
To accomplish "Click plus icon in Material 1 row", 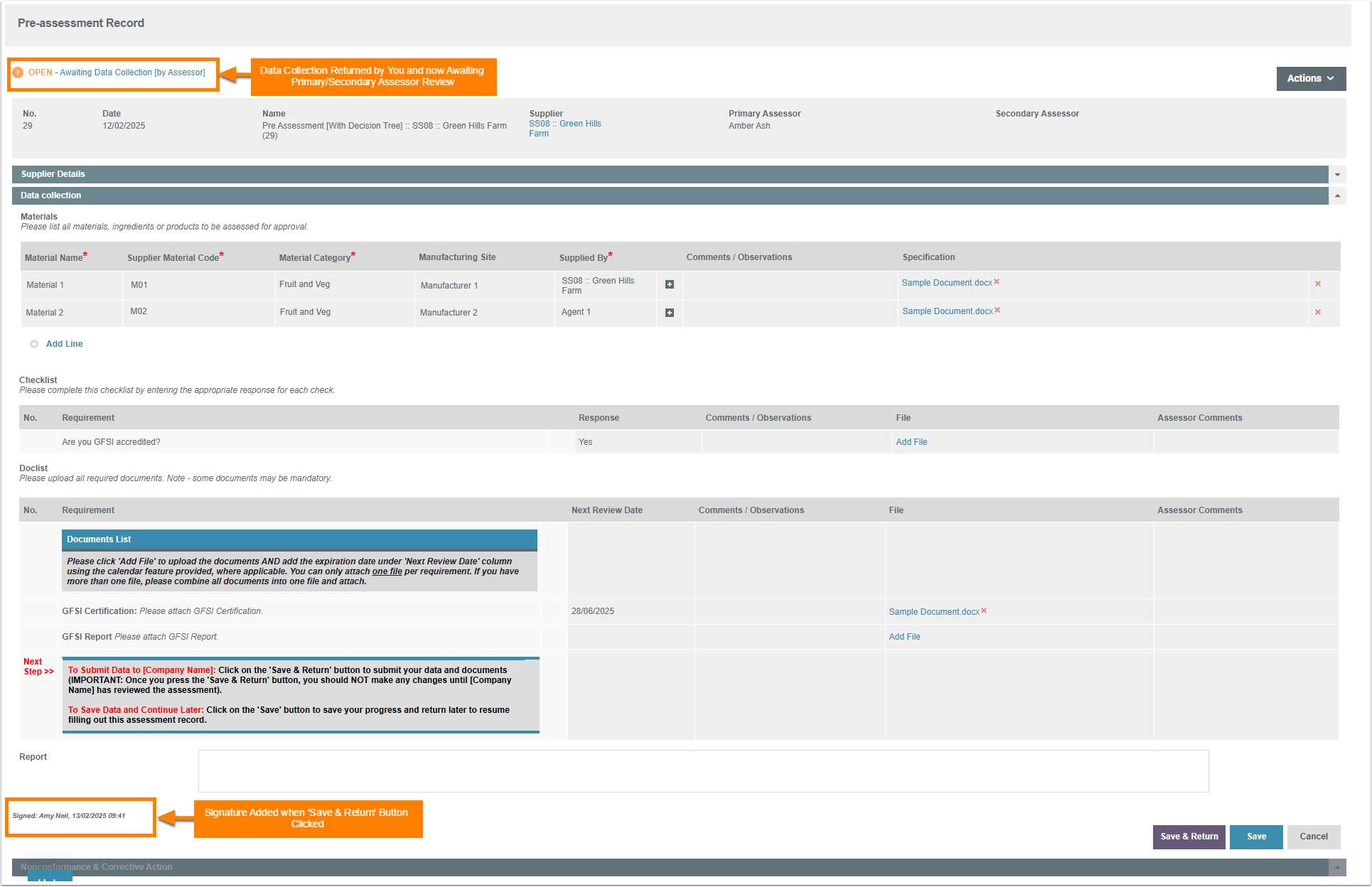I will tap(669, 284).
